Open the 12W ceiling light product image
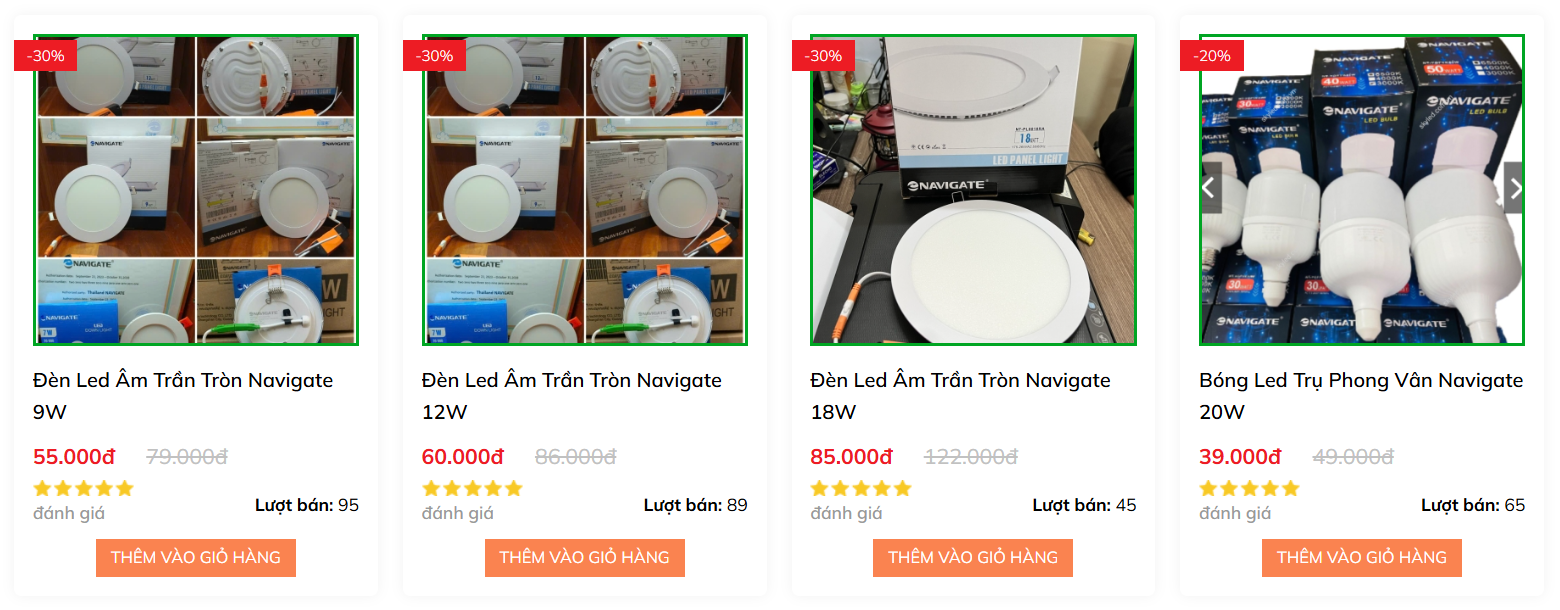The width and height of the screenshot is (1560, 610). (585, 190)
